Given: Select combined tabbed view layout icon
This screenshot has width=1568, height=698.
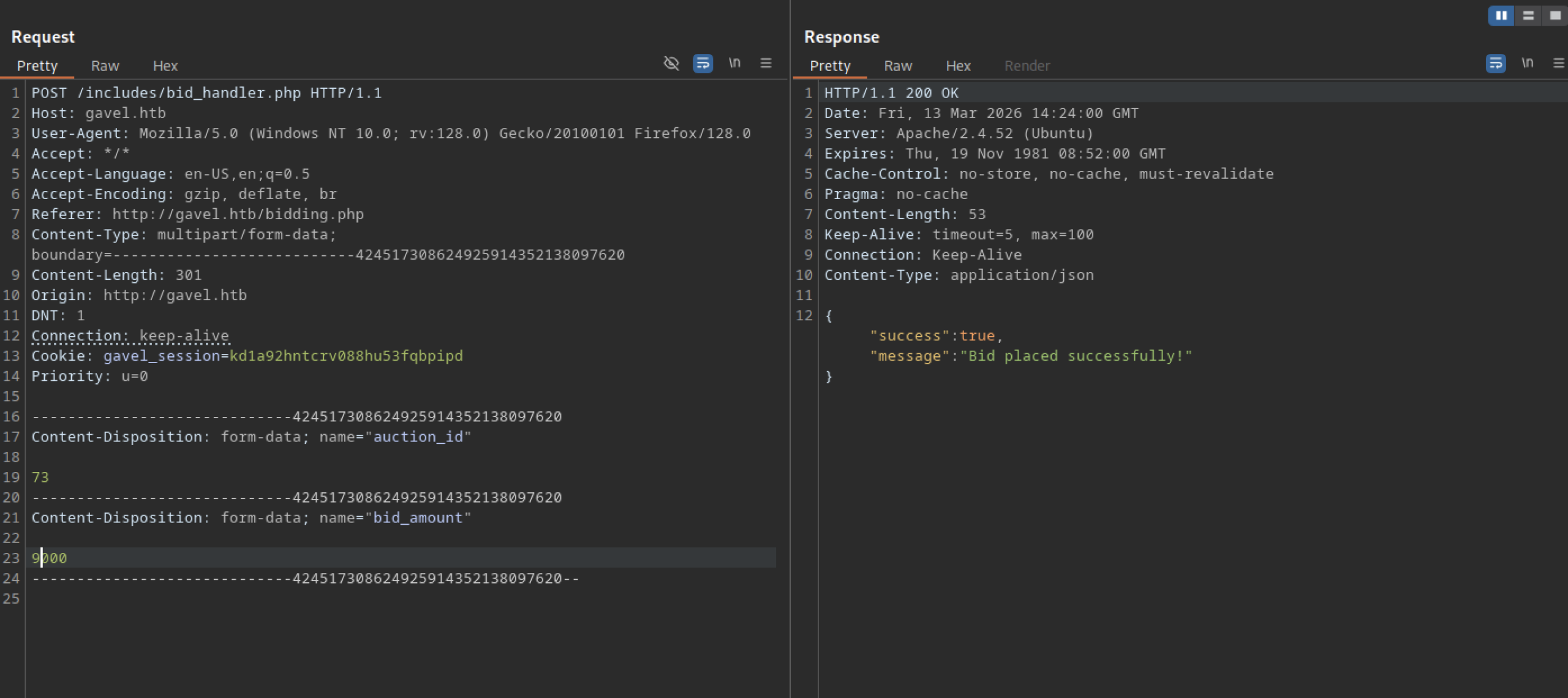Looking at the screenshot, I should (1555, 16).
